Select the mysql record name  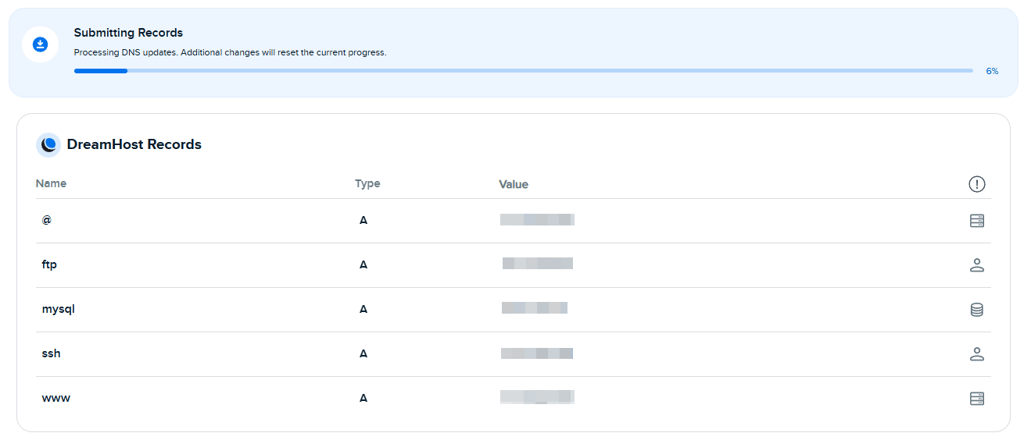click(x=58, y=309)
